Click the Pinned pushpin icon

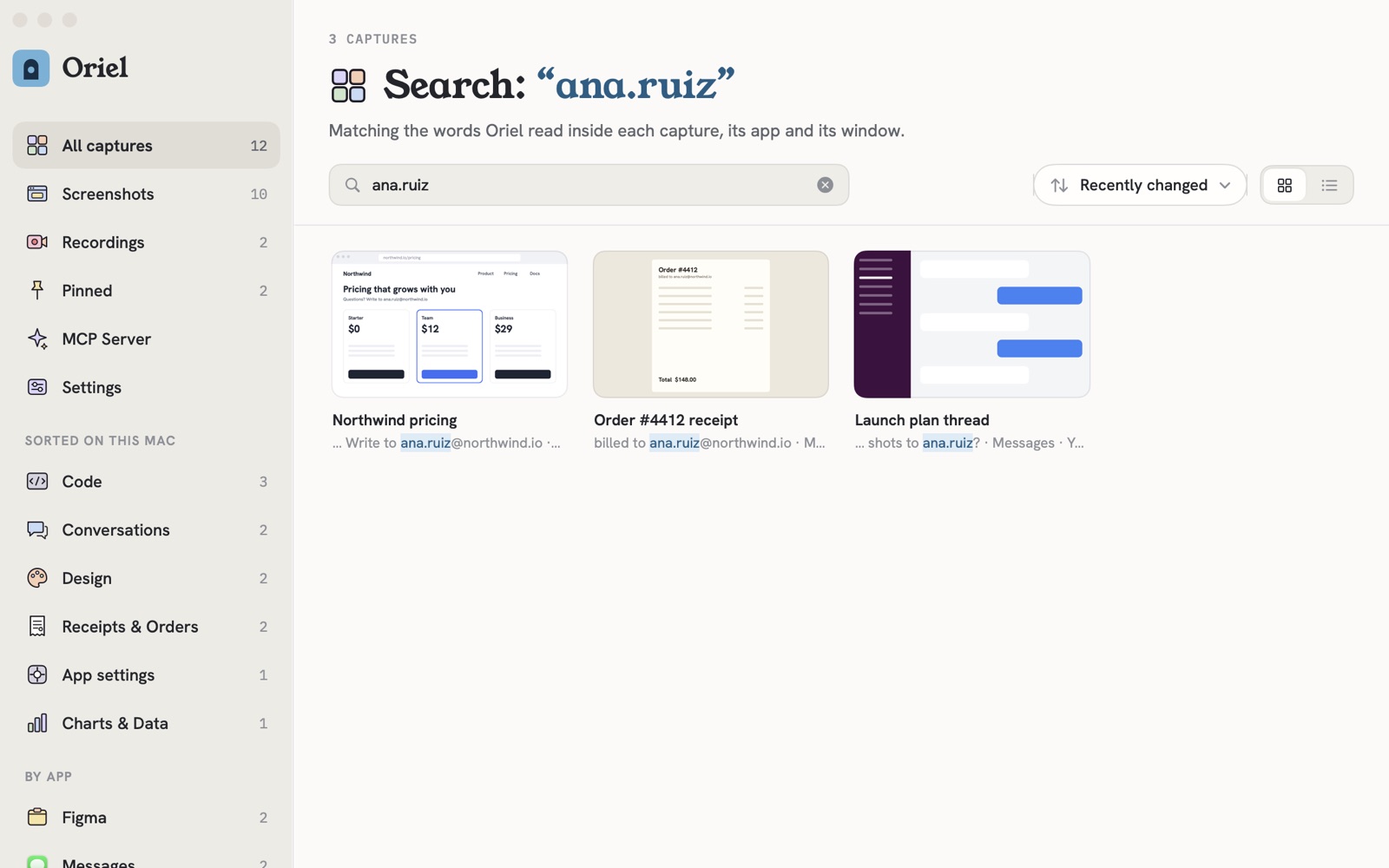click(x=37, y=290)
